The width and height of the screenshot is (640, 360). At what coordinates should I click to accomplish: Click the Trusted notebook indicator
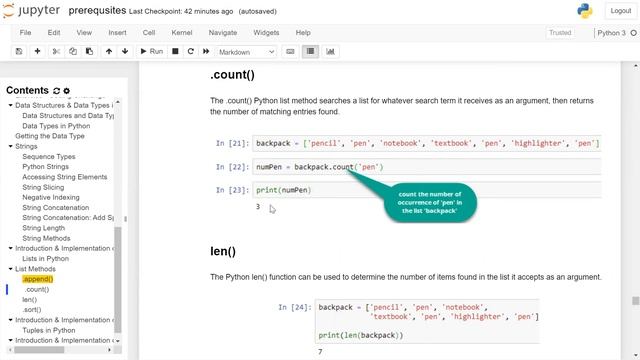click(x=560, y=33)
